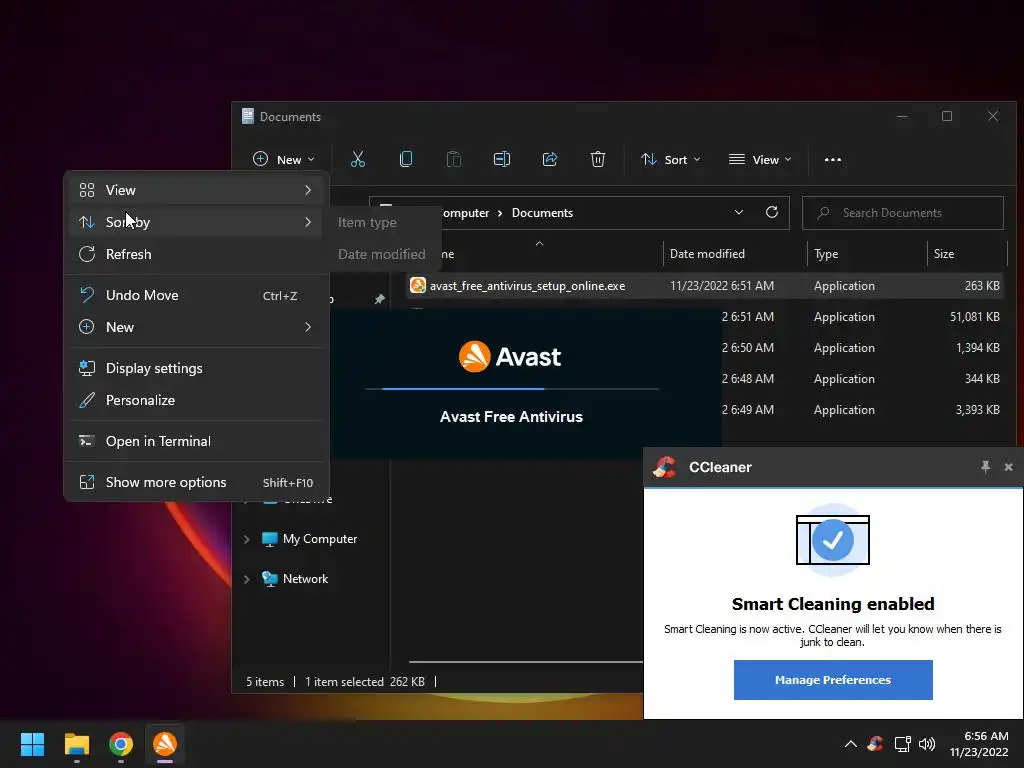This screenshot has width=1024, height=768.
Task: Sort by Item type in submenu
Action: tap(367, 223)
